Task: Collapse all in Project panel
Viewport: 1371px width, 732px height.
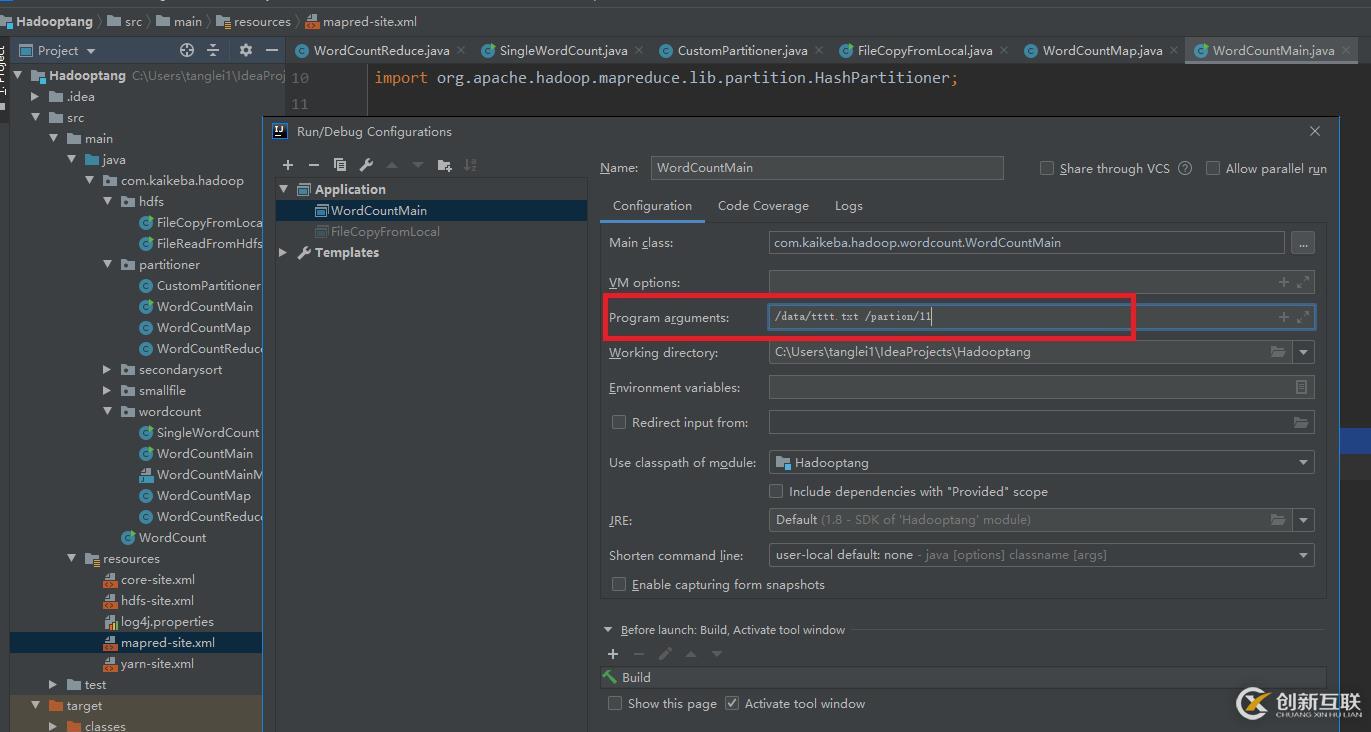Action: pyautogui.click(x=213, y=50)
